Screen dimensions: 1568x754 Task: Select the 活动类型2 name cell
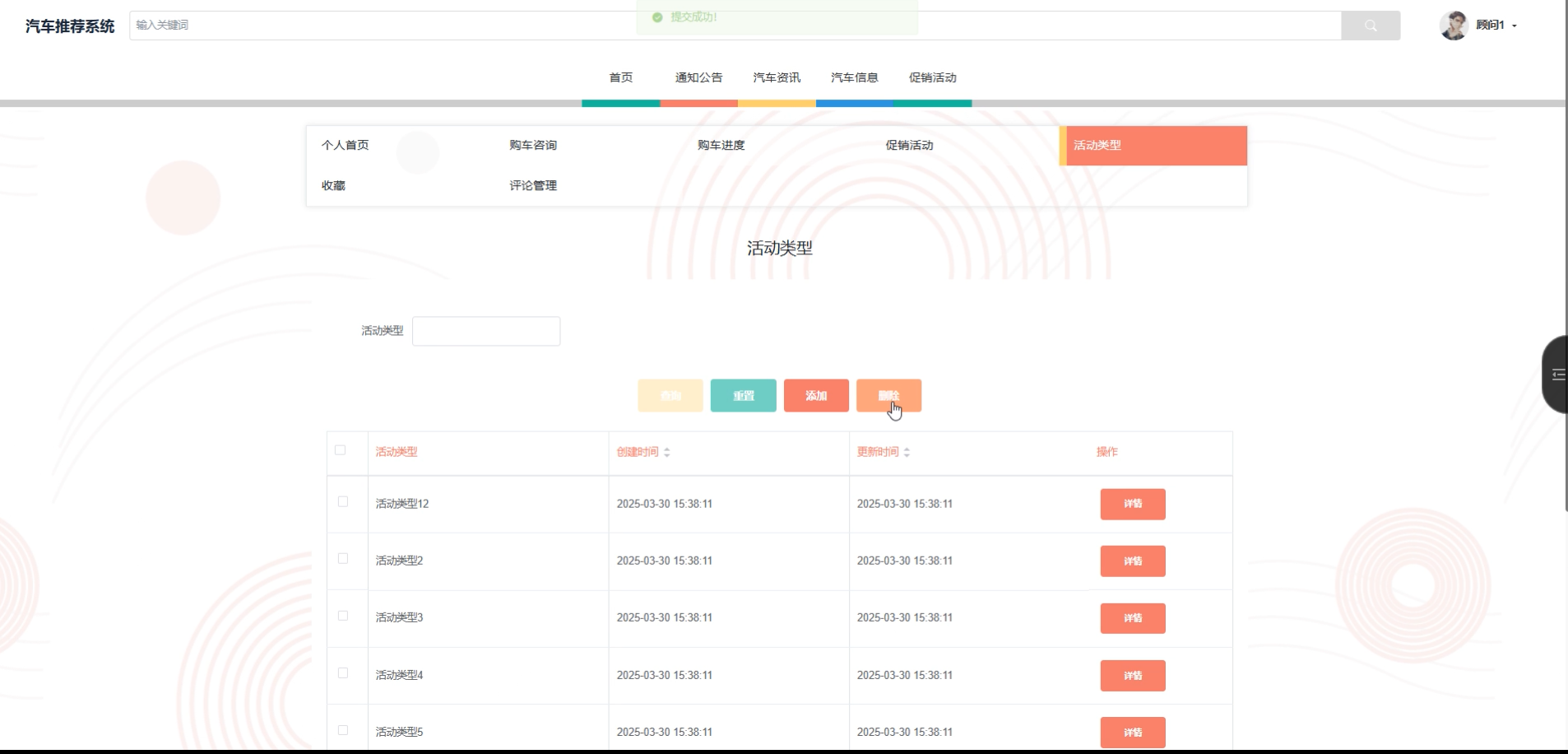(399, 561)
